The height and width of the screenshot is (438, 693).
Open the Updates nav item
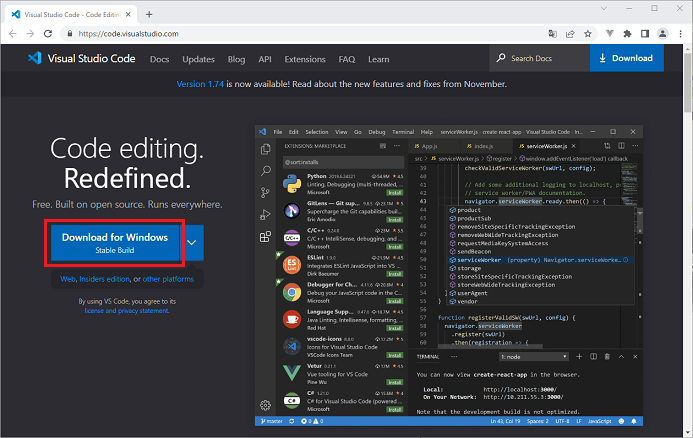tap(198, 59)
